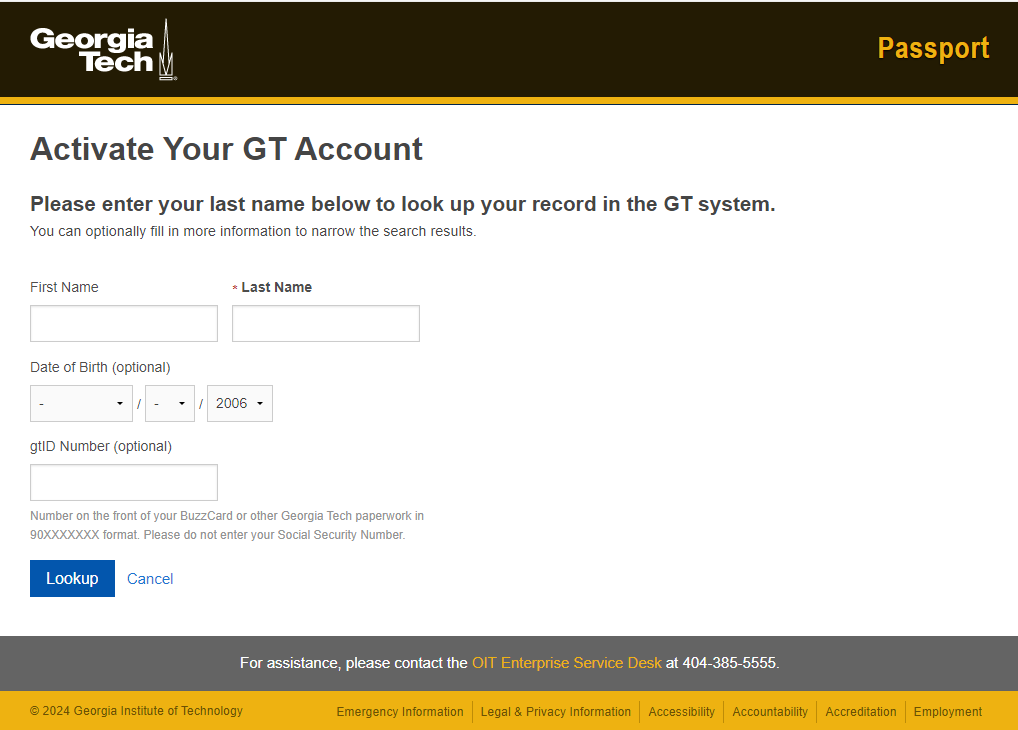Open the birth month dropdown
This screenshot has height=730, width=1018.
coord(81,403)
